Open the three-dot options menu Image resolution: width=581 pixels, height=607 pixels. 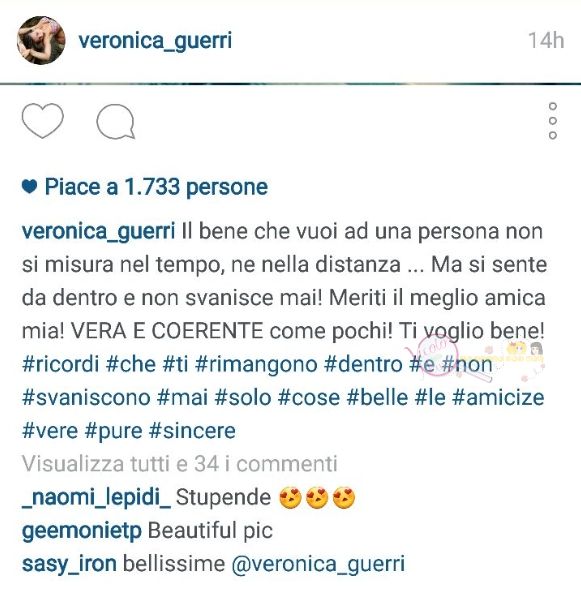point(553,121)
